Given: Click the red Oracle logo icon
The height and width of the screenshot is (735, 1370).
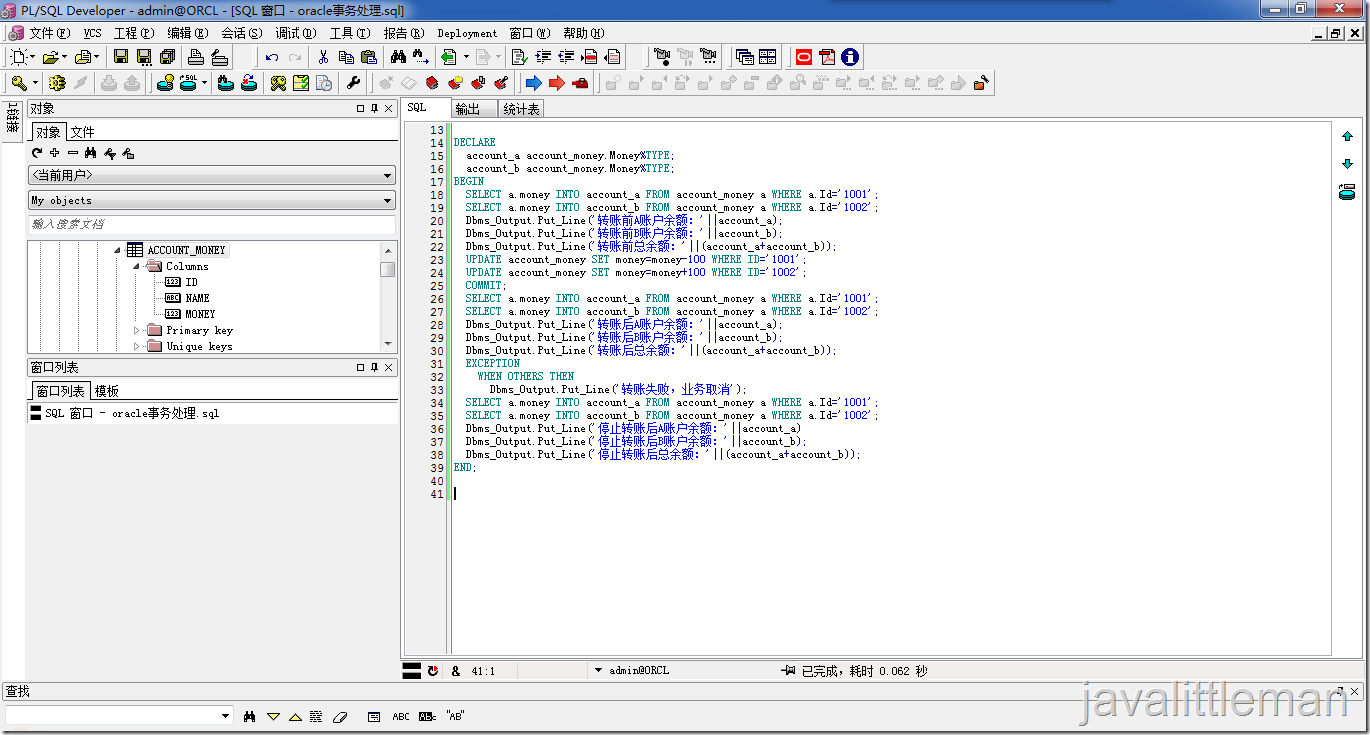Looking at the screenshot, I should [803, 57].
